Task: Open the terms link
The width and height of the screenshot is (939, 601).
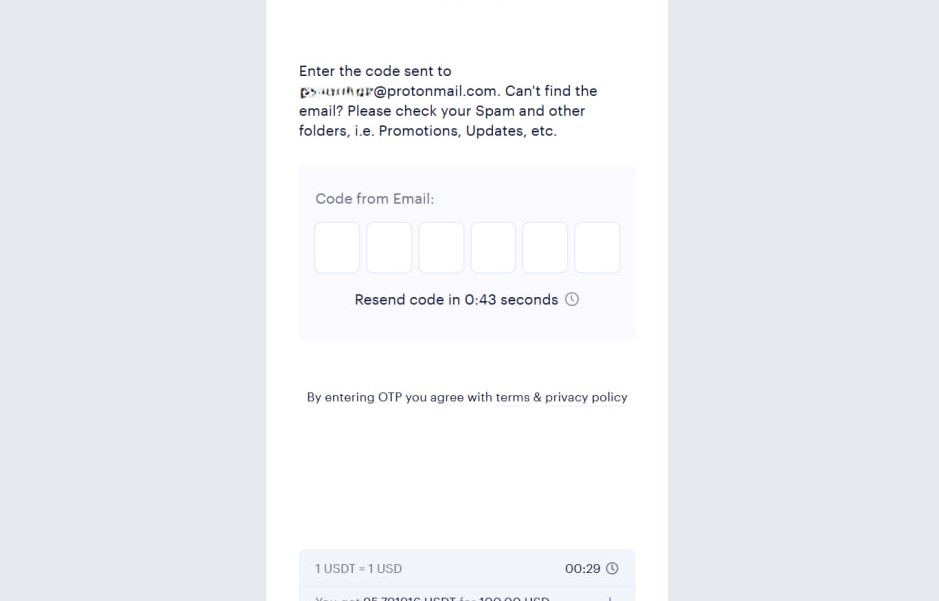Action: (x=512, y=397)
